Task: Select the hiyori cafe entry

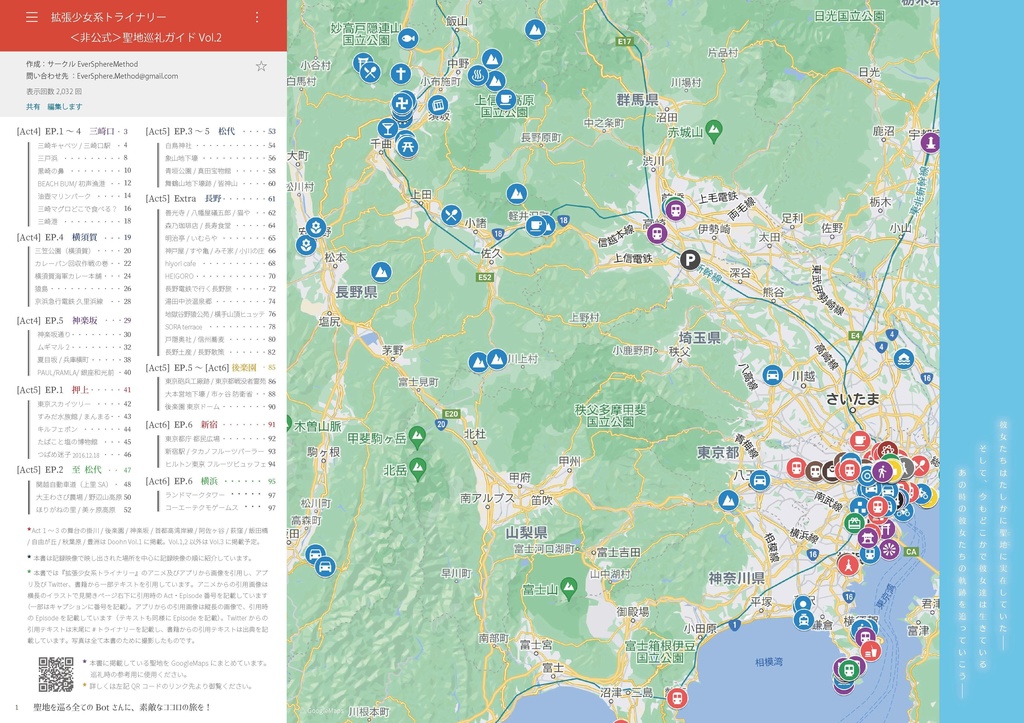Action: click(220, 264)
